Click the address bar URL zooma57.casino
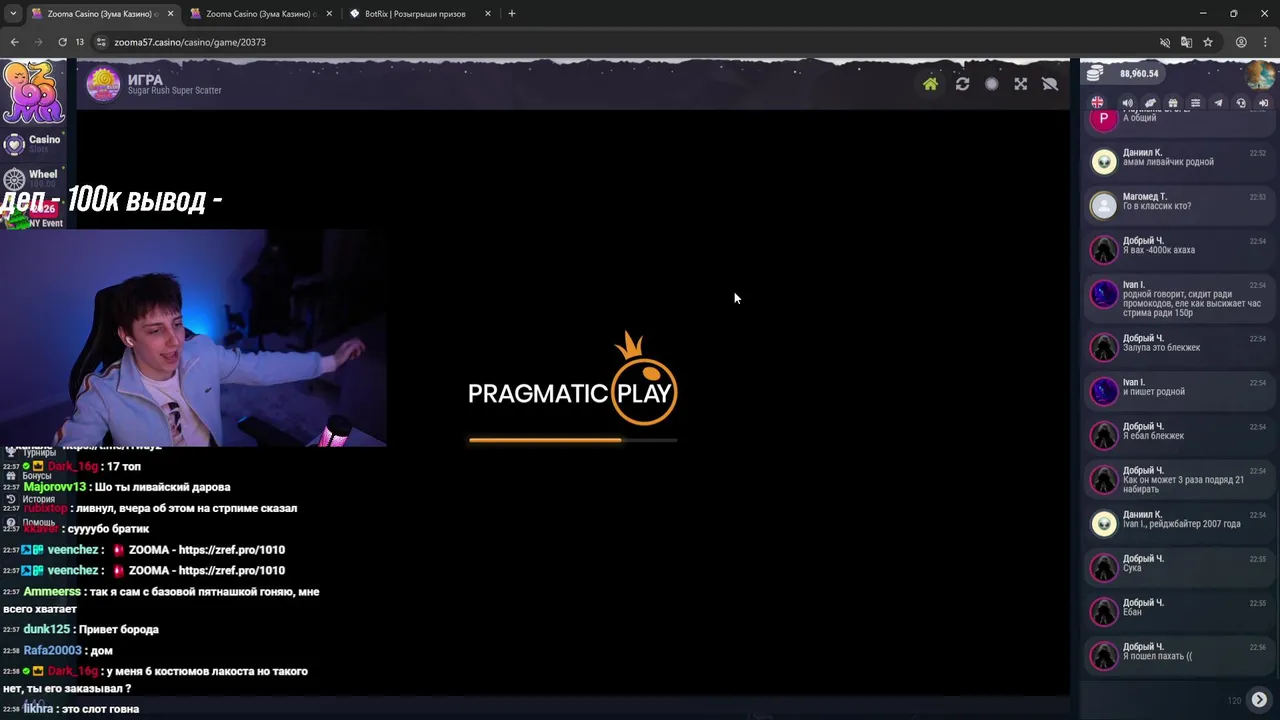1280x720 pixels. point(189,42)
